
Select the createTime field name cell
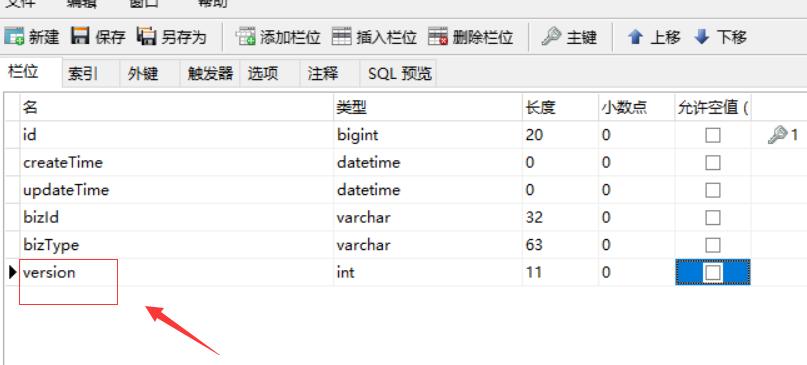pyautogui.click(x=177, y=162)
